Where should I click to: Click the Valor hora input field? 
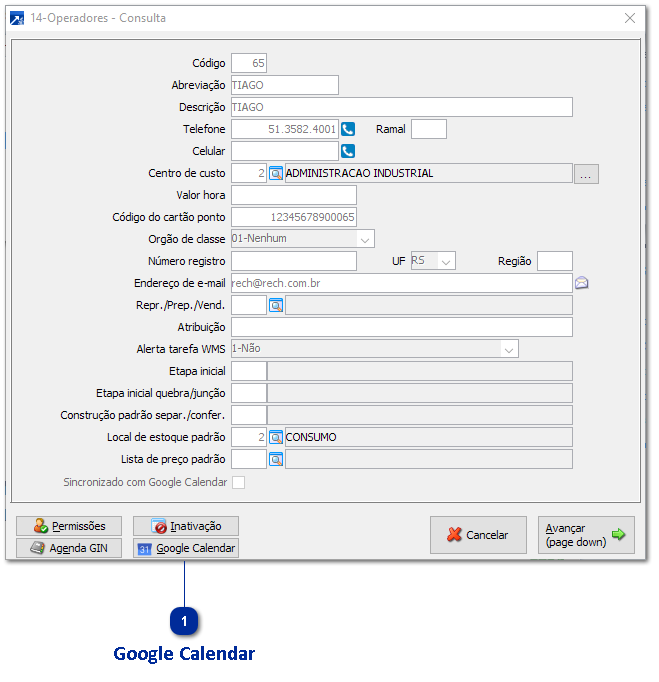(x=294, y=195)
